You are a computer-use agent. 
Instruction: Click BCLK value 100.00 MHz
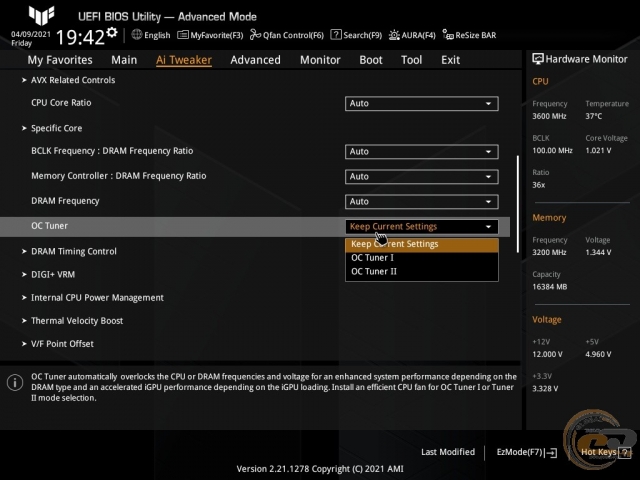(x=552, y=151)
